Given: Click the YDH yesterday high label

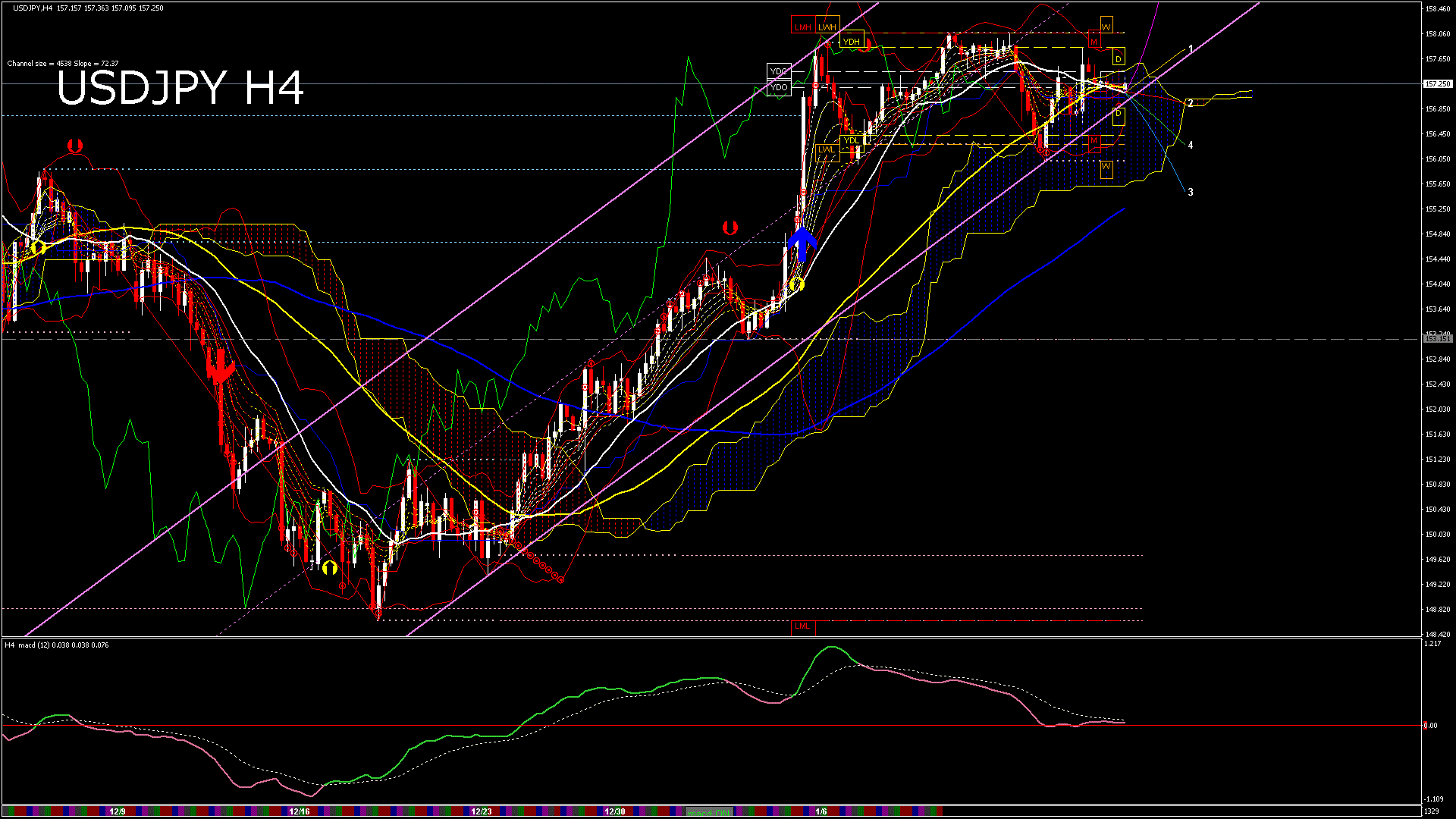Looking at the screenshot, I should coord(852,42).
